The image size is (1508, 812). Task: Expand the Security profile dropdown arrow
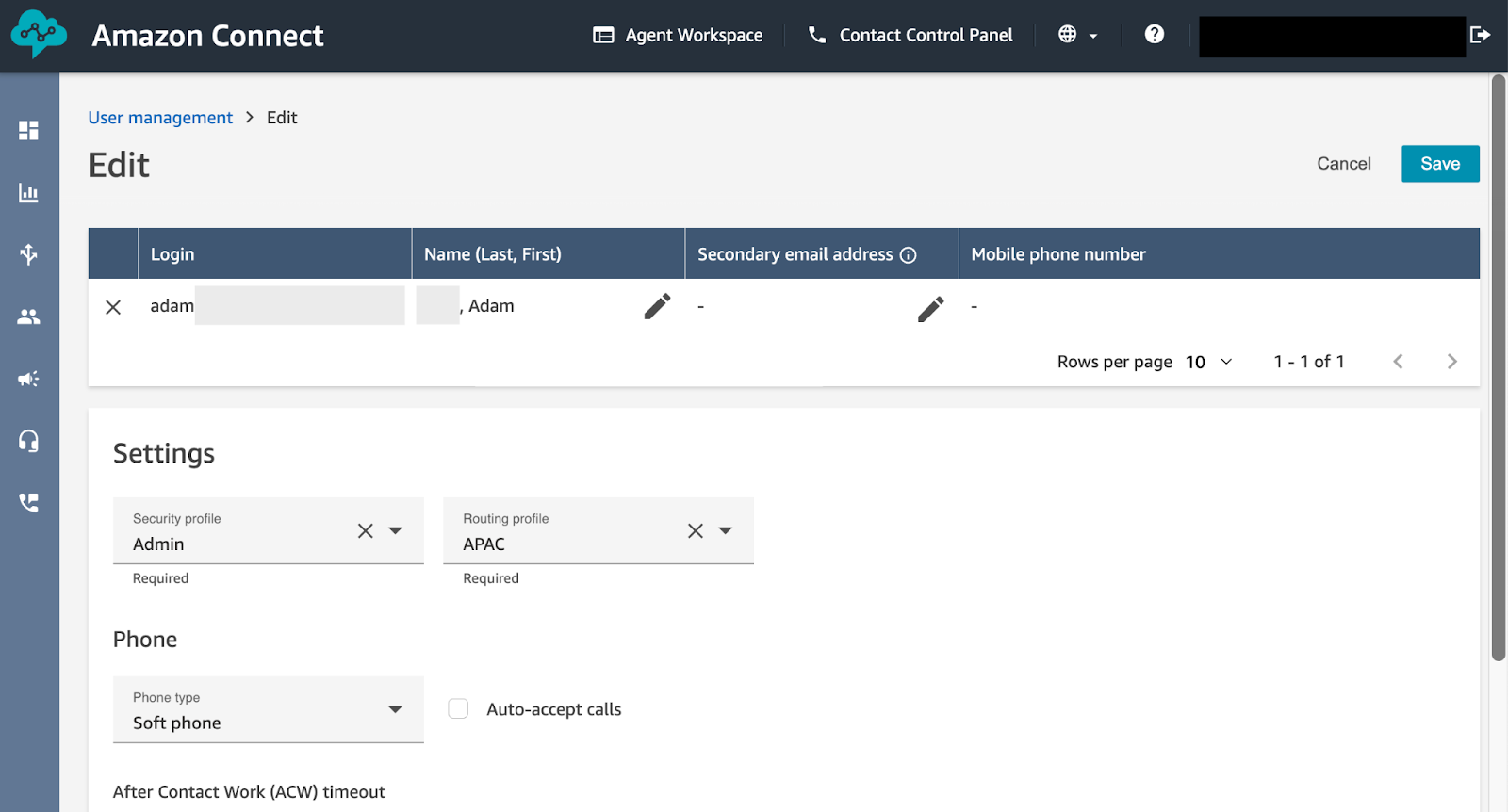(396, 530)
